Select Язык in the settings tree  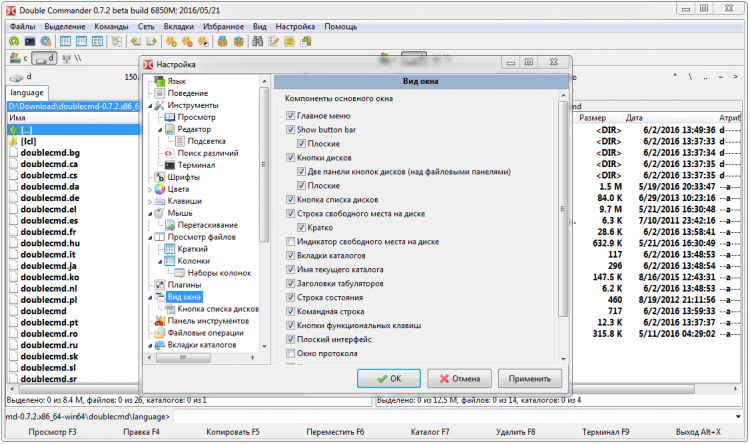tap(176, 81)
